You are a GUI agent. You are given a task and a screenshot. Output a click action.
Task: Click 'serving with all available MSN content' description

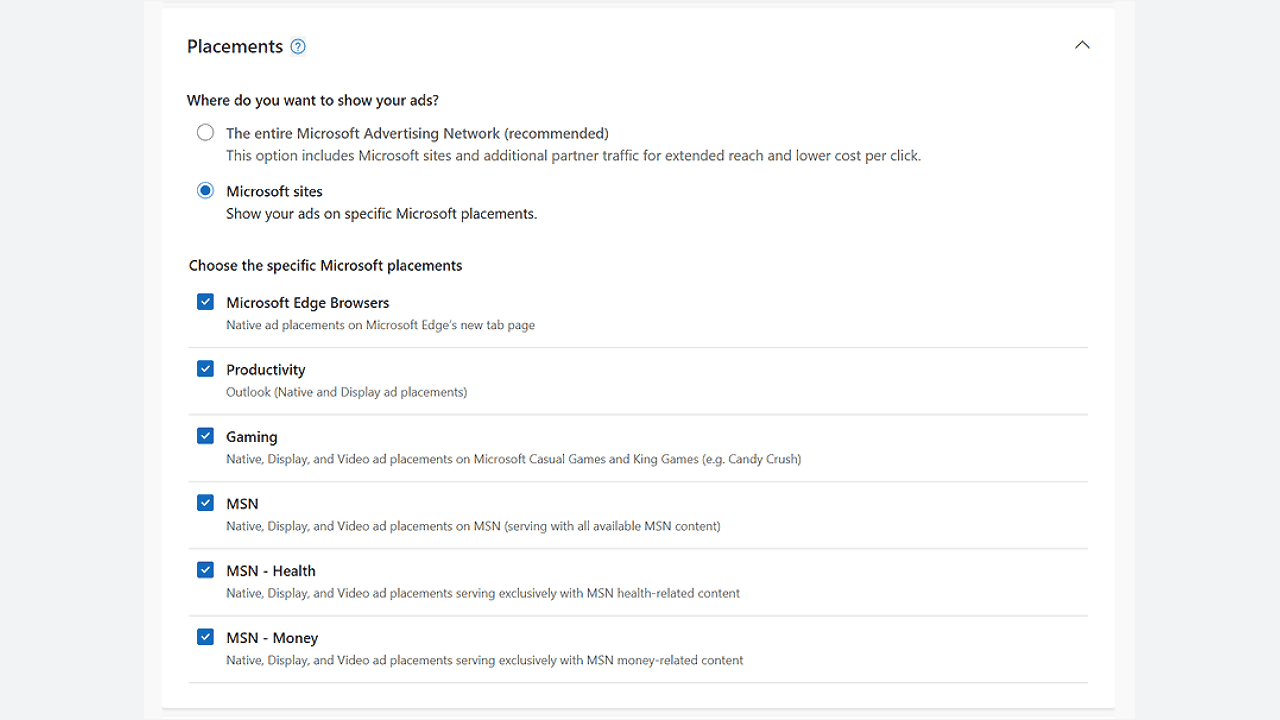click(x=473, y=526)
